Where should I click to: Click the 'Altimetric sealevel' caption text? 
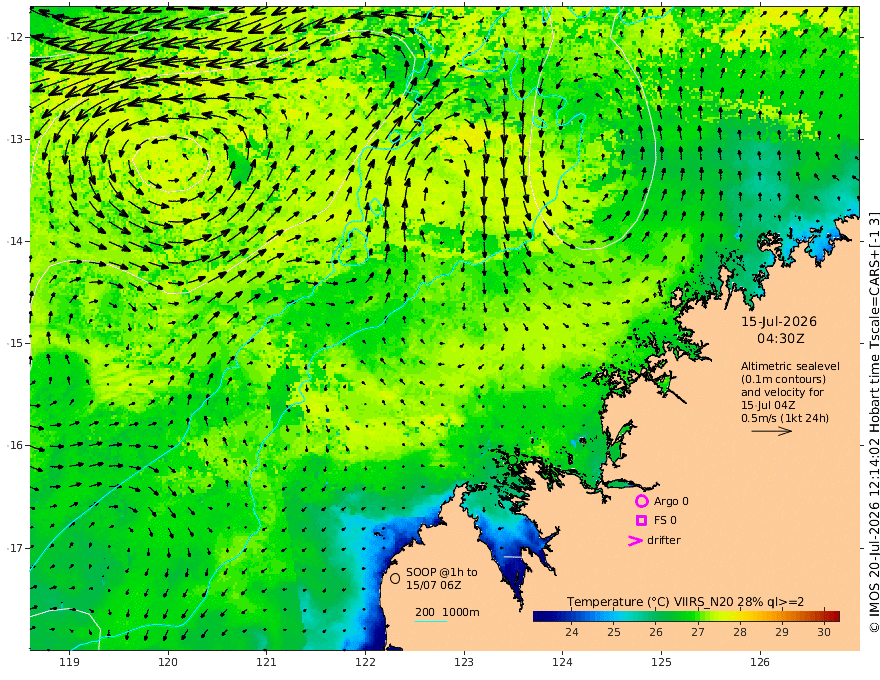pyautogui.click(x=790, y=366)
